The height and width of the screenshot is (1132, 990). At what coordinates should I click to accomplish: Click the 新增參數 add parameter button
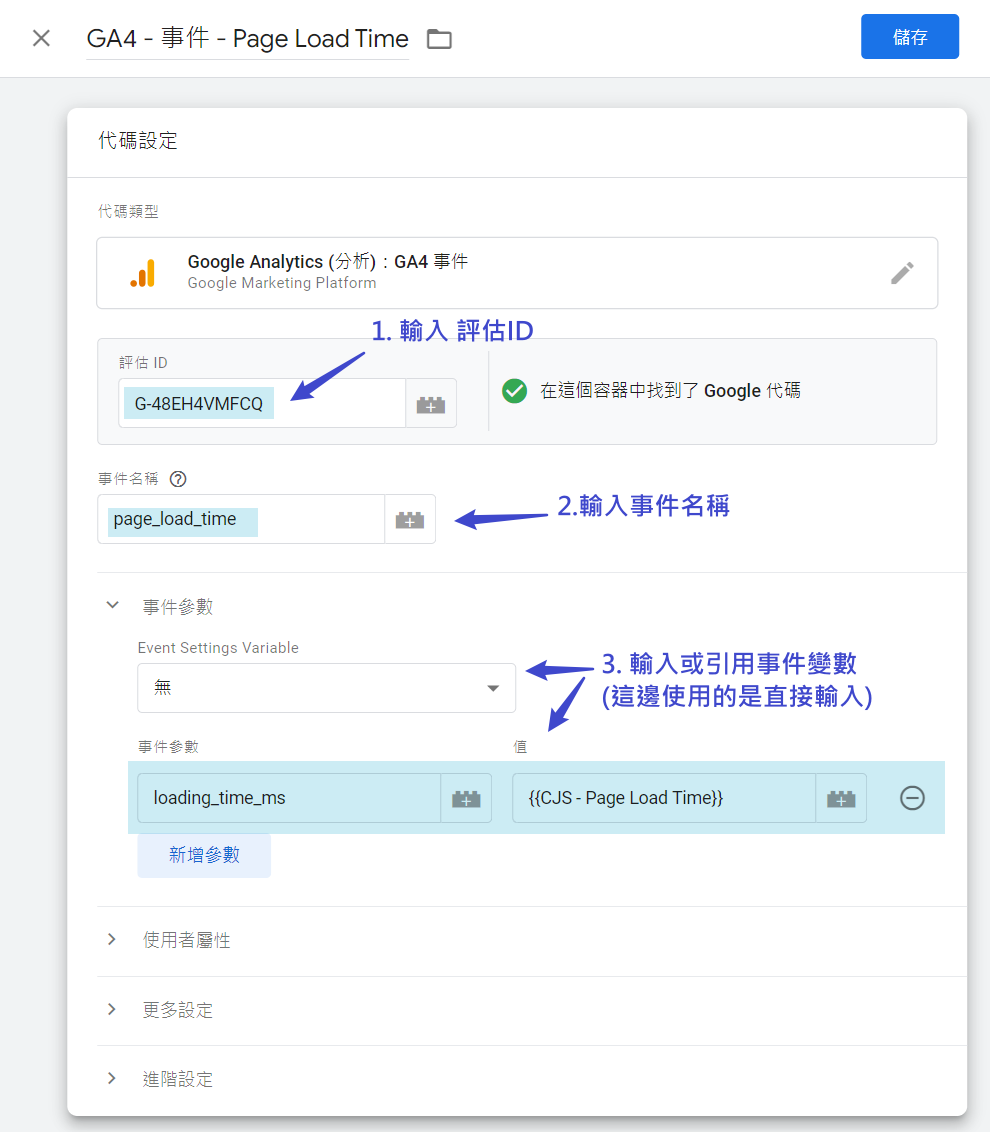[204, 855]
